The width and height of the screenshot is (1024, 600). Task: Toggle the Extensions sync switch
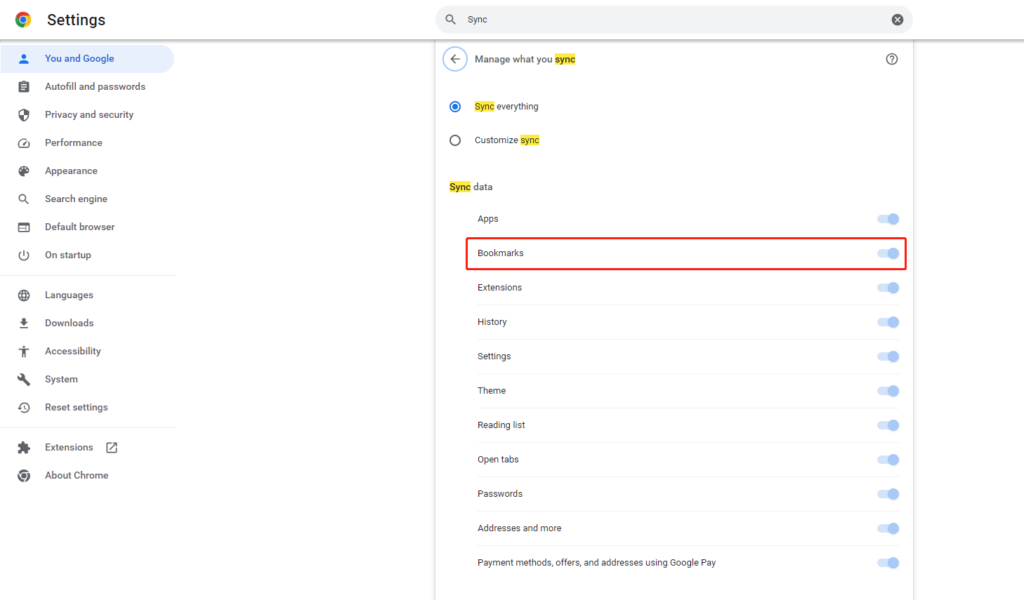[888, 287]
